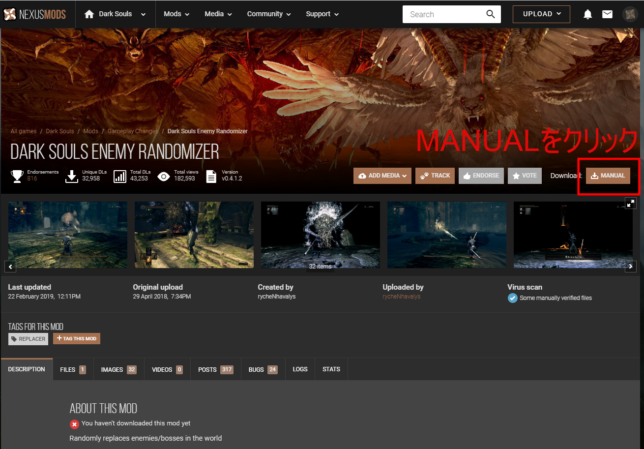Screen dimensions: 644x449
Task: Click the Replacer tag
Action: (x=28, y=339)
